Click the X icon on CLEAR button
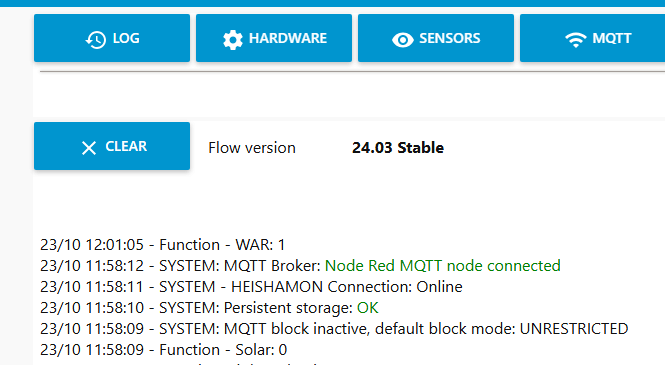Viewport: 665px width, 365px height. coord(89,148)
